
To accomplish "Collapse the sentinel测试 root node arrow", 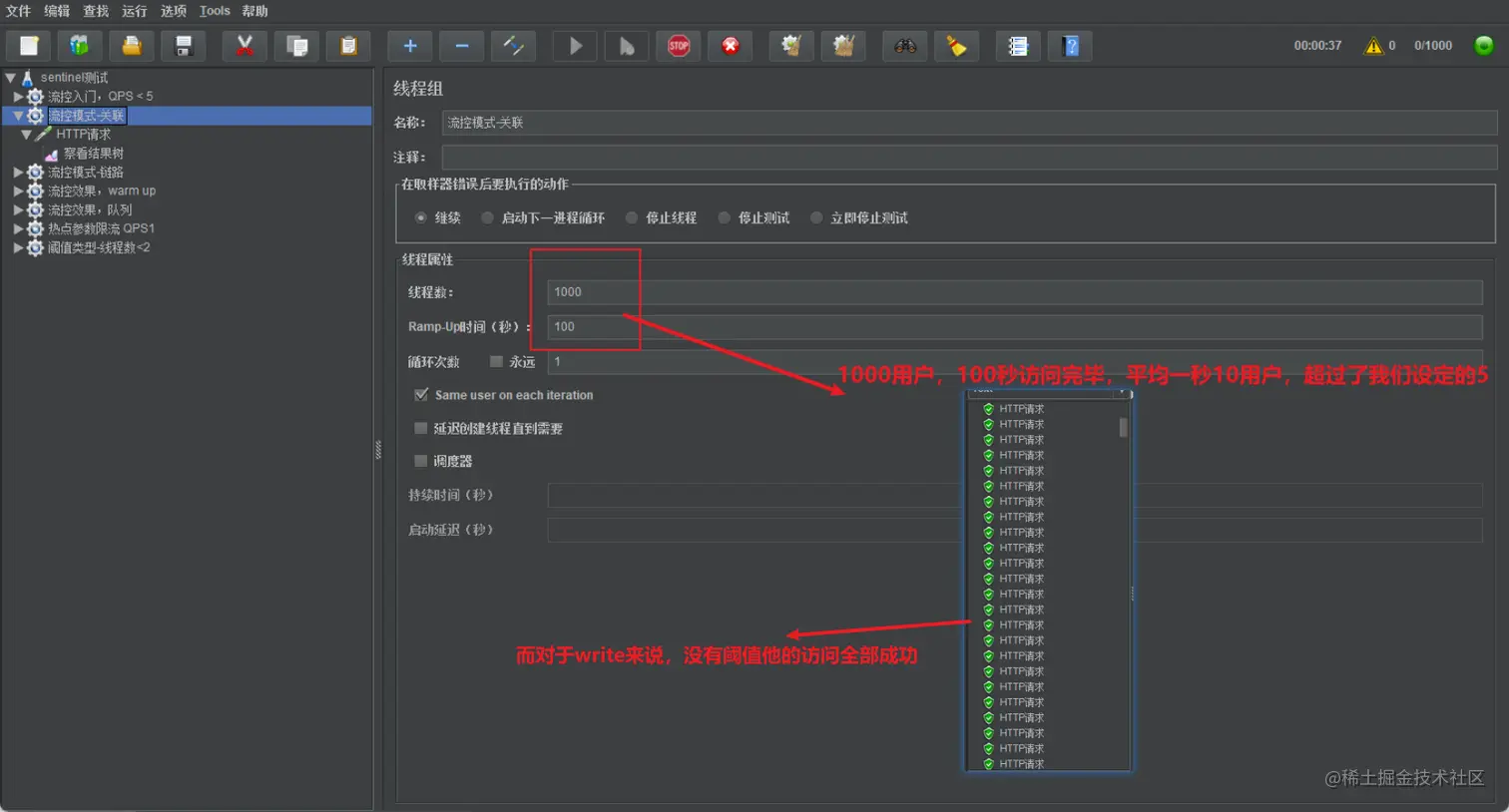I will [10, 77].
